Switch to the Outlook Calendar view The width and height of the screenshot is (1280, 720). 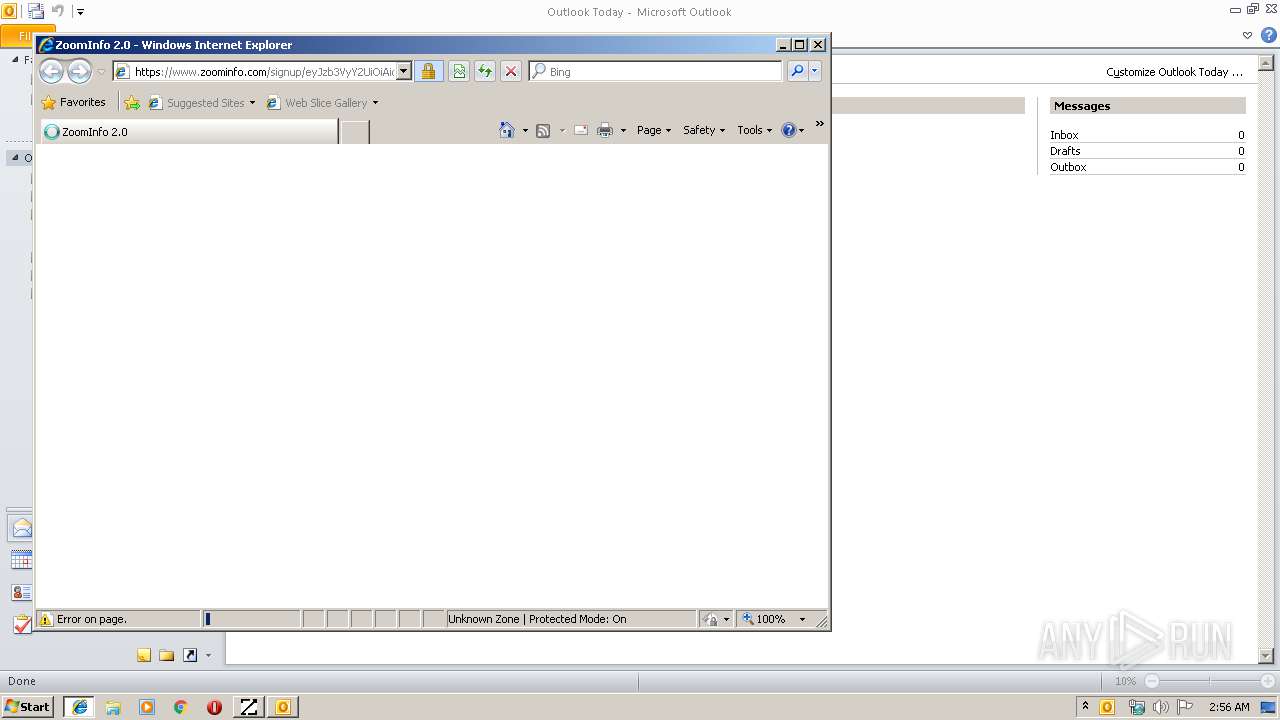[x=21, y=560]
